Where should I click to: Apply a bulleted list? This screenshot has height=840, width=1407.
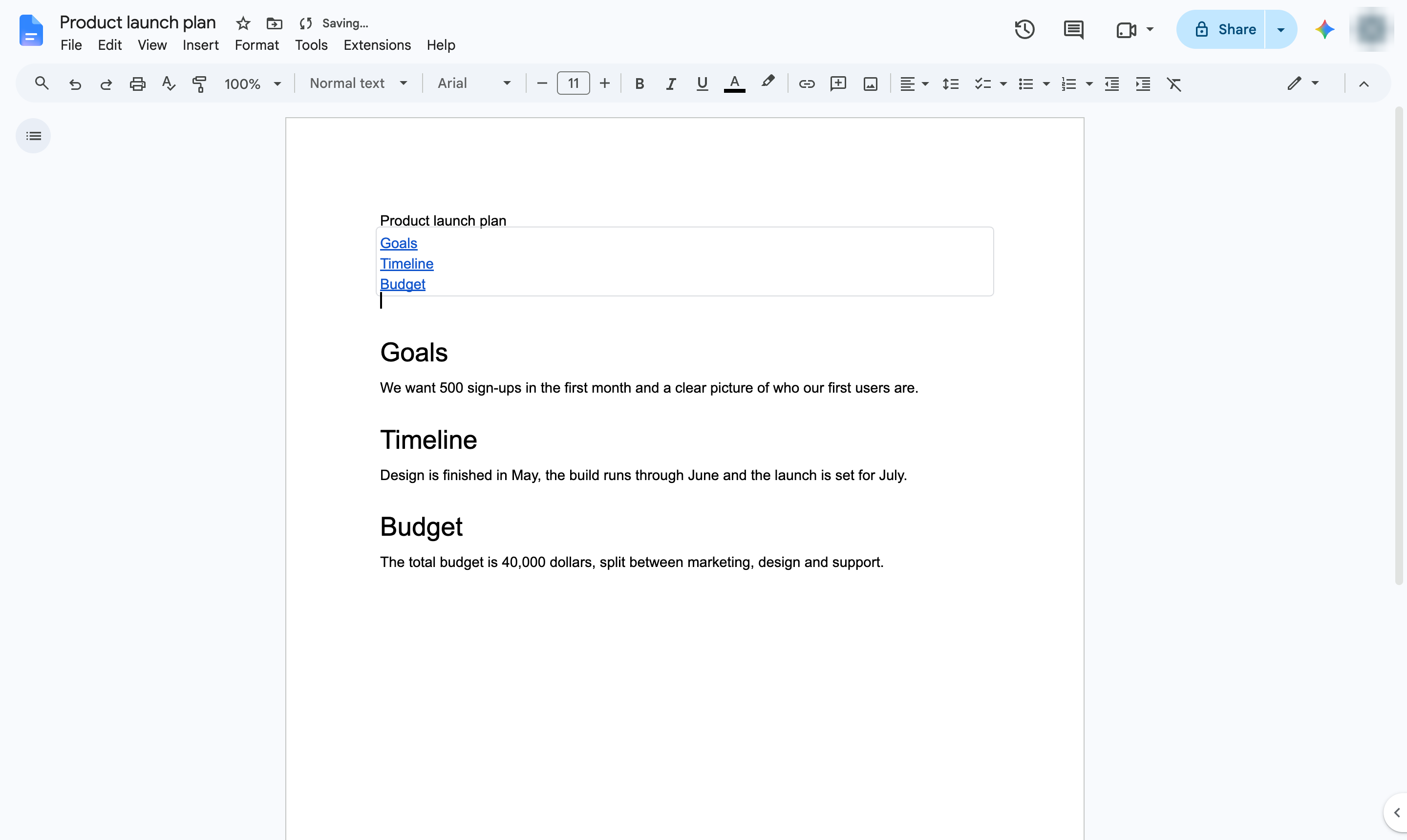tap(1025, 84)
